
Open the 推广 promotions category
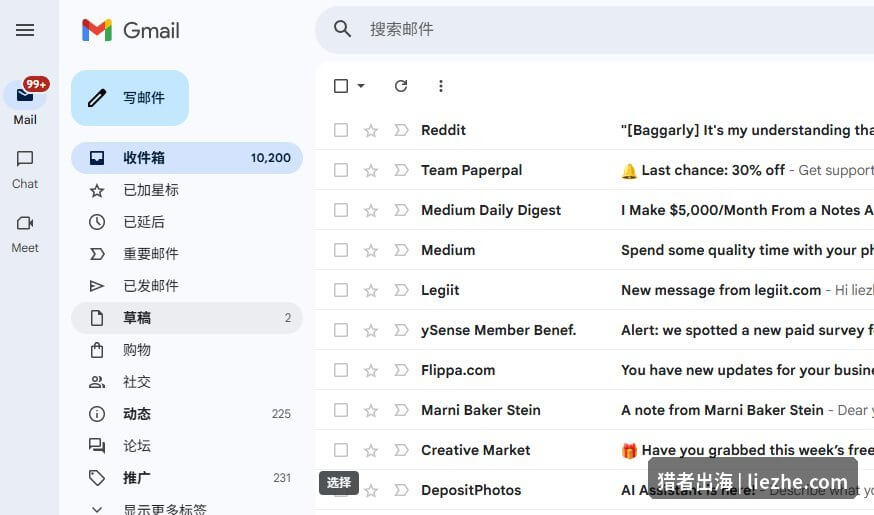(x=187, y=478)
